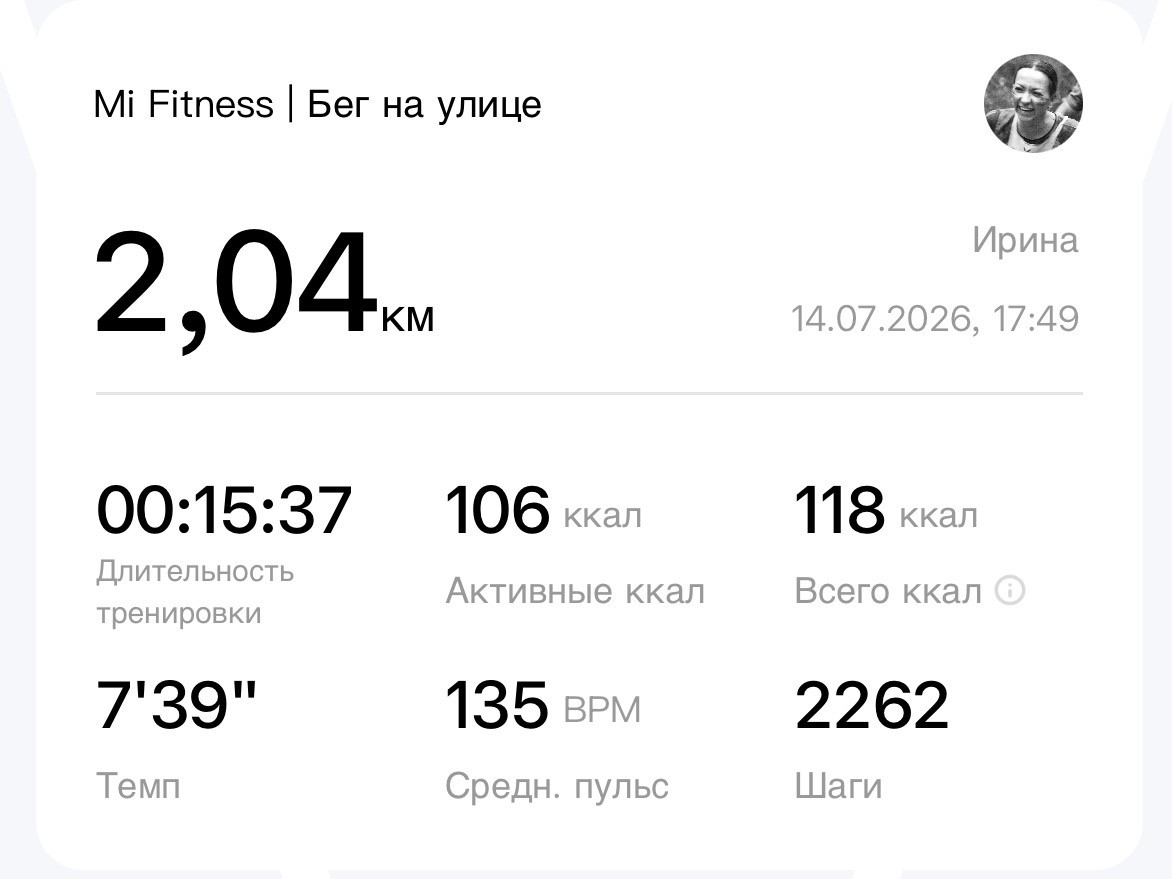Click the user name Ирина
Viewport: 1172px width, 879px height.
coord(1026,241)
